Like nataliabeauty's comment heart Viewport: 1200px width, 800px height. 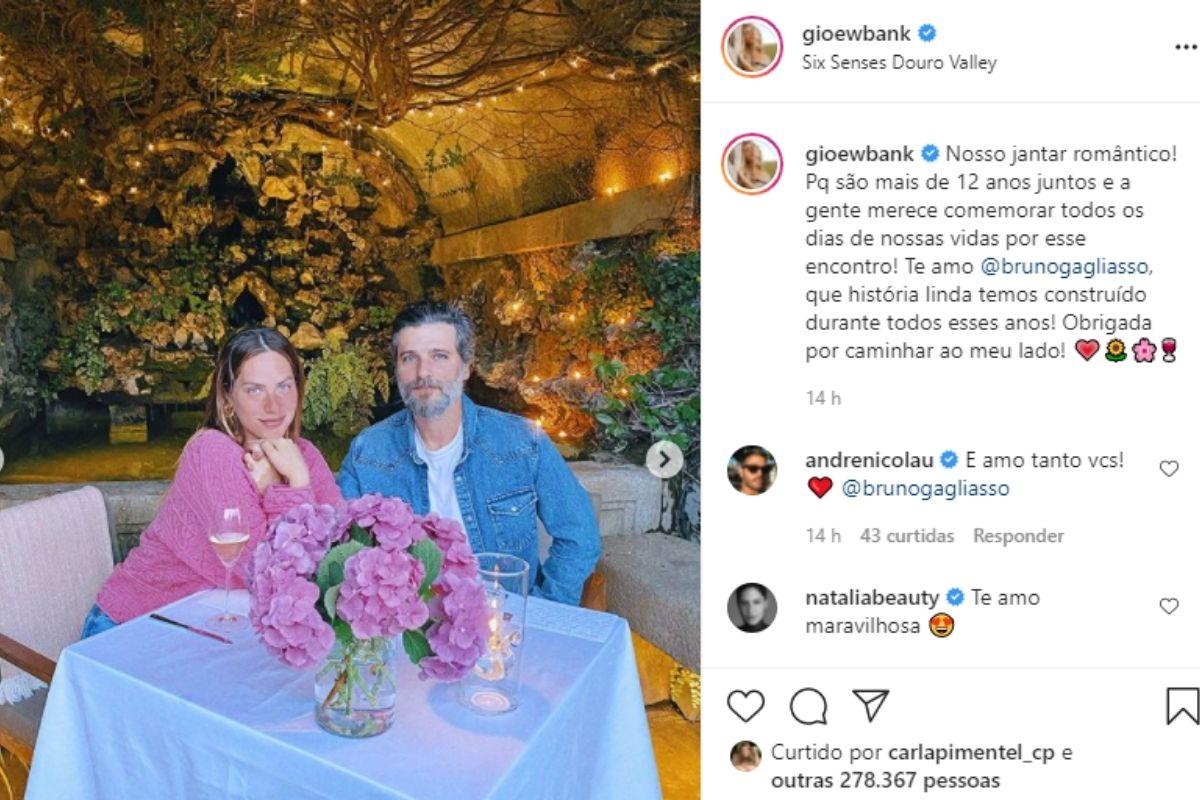coord(1168,606)
